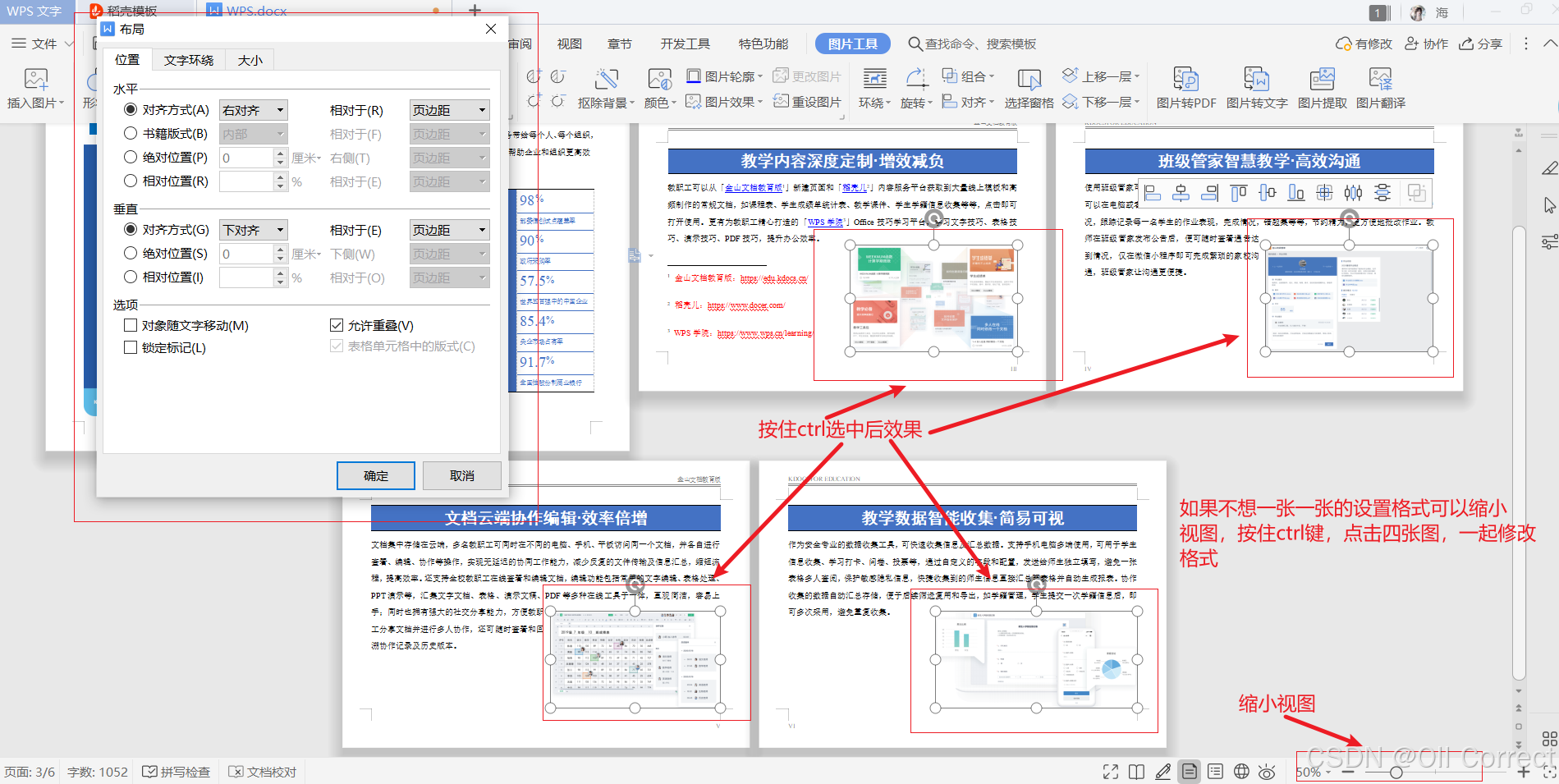Open the 环绕 text wrap tool

tap(874, 89)
